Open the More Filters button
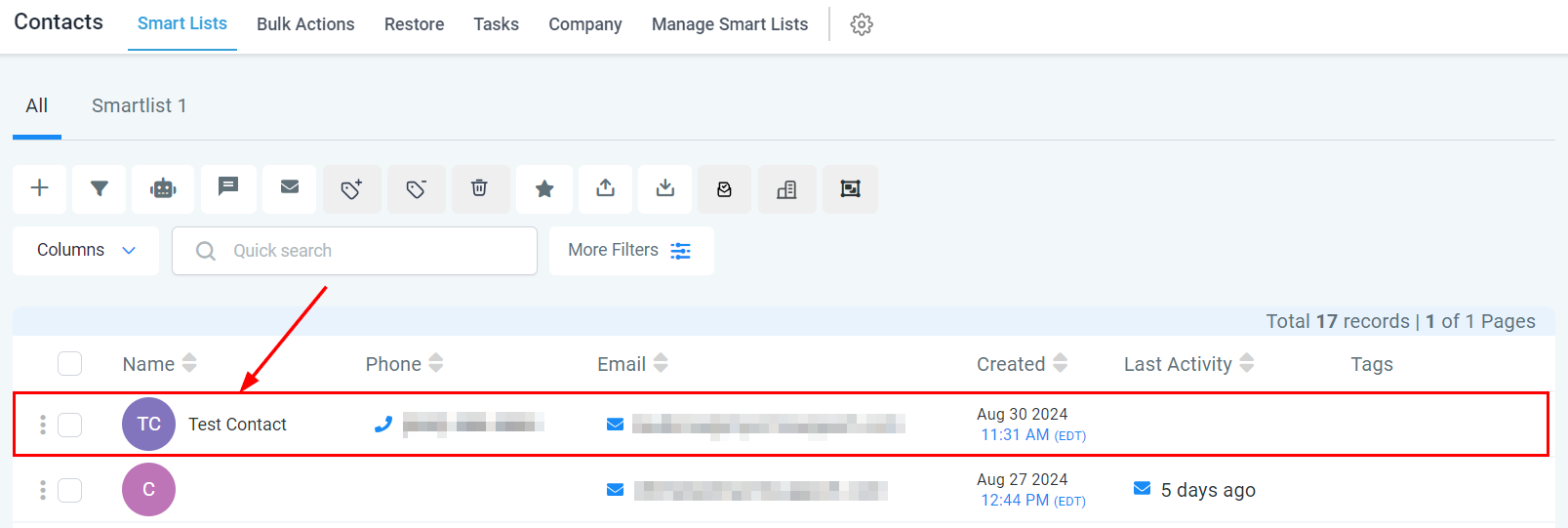The width and height of the screenshot is (1568, 528). (631, 251)
